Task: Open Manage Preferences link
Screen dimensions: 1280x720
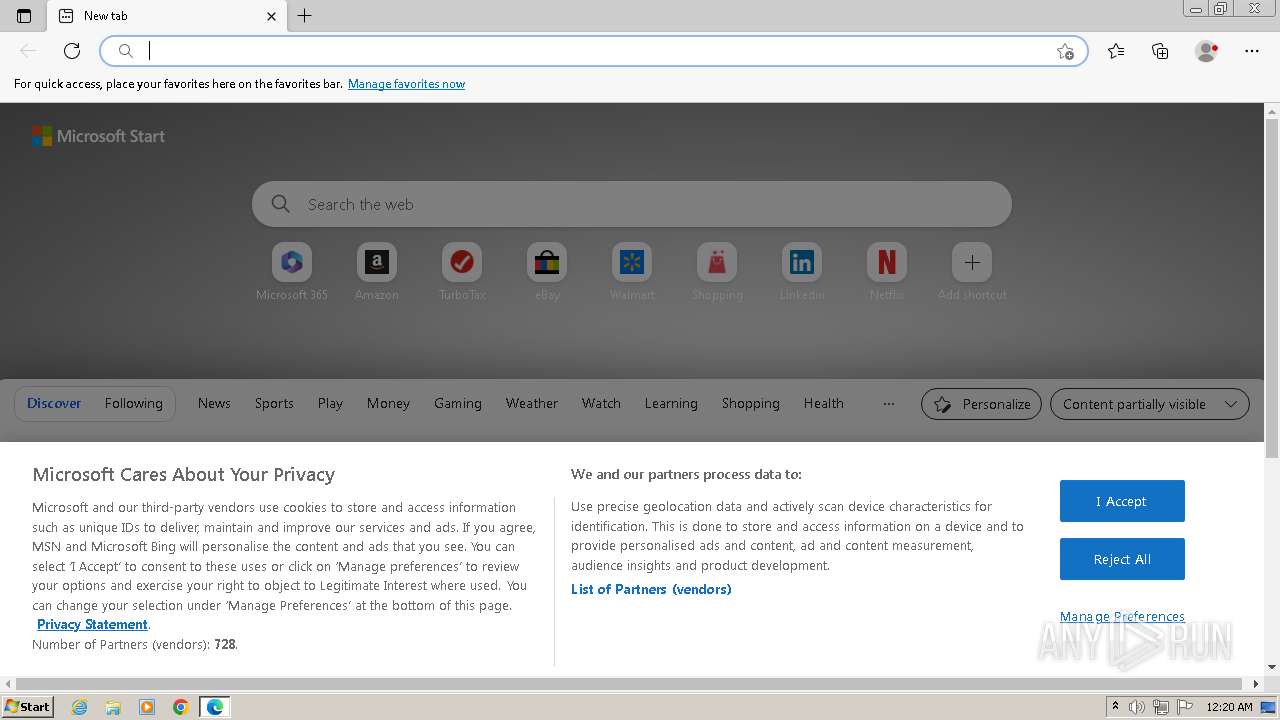Action: point(1122,616)
